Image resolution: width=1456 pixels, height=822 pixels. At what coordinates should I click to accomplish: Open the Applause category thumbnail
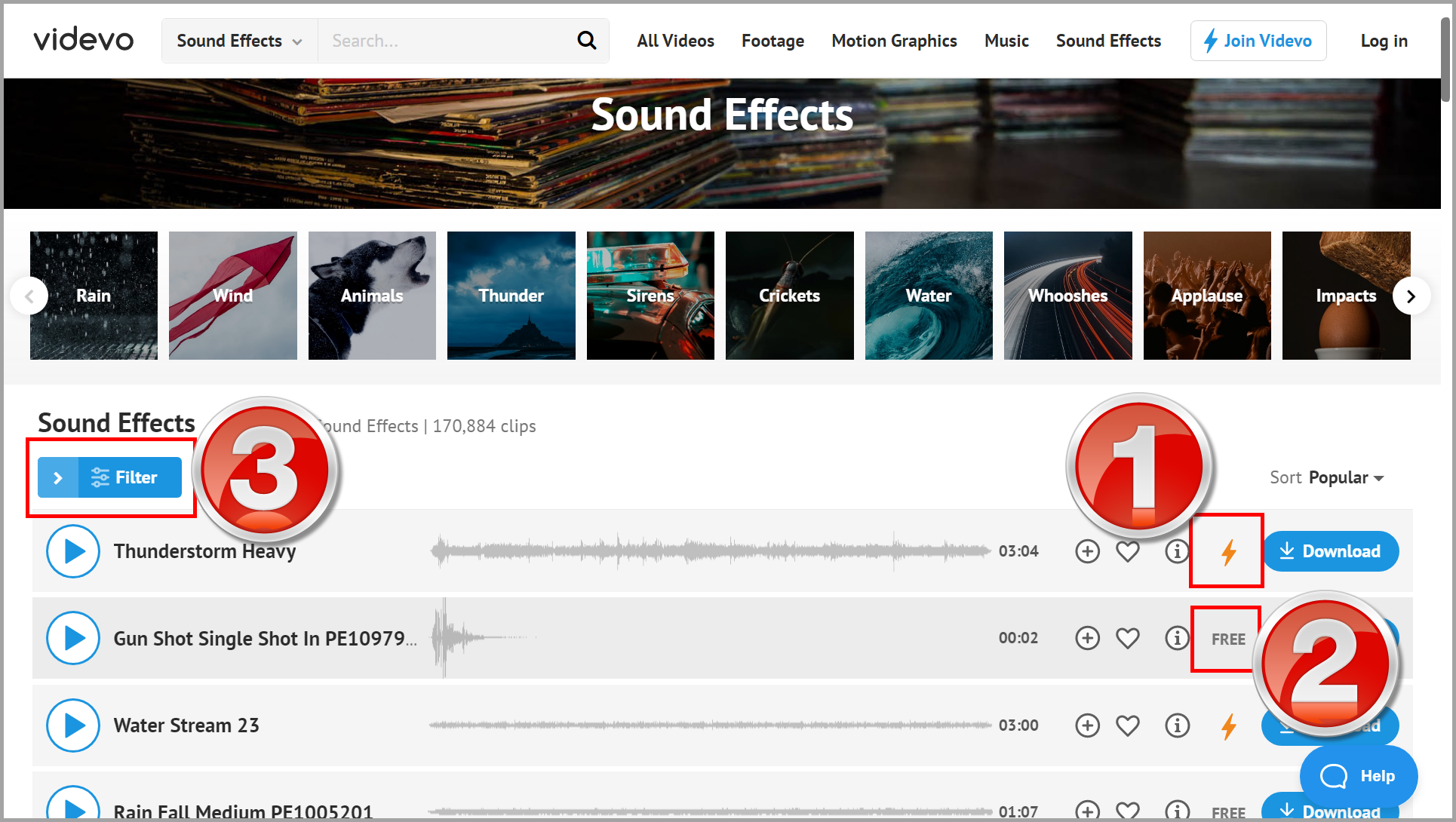pyautogui.click(x=1207, y=296)
